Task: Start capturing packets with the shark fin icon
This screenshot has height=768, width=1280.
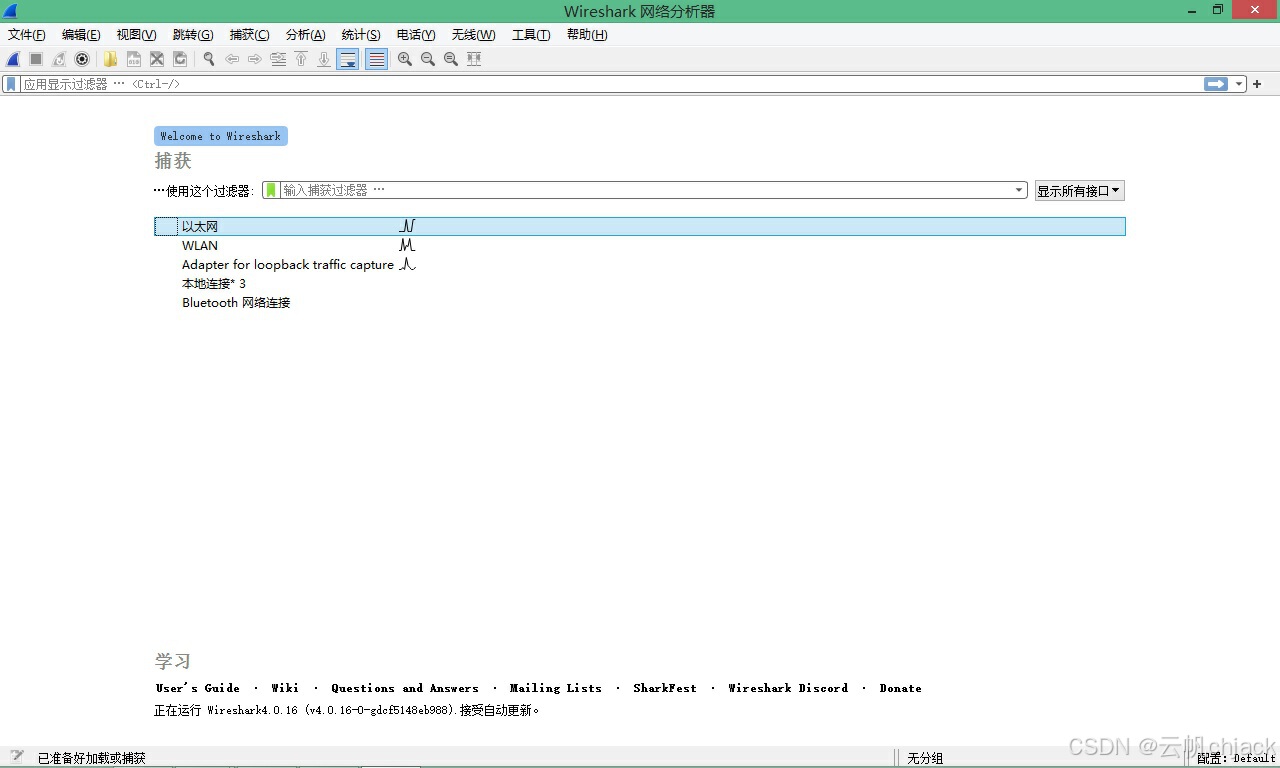Action: [x=13, y=59]
